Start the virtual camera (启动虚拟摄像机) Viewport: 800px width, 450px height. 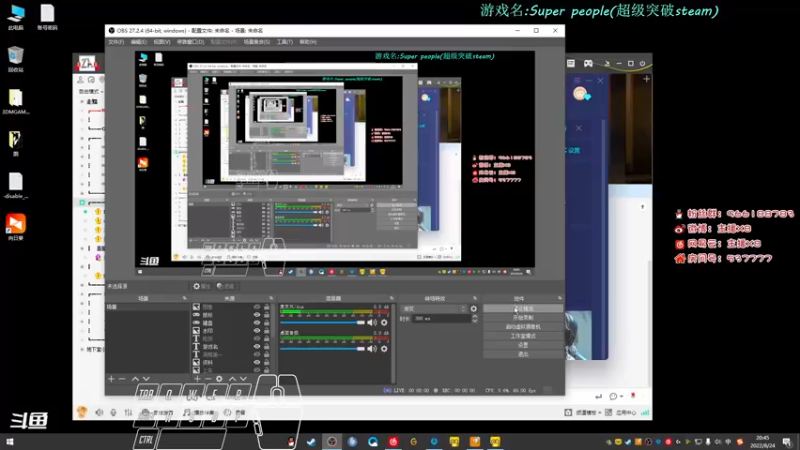point(523,327)
